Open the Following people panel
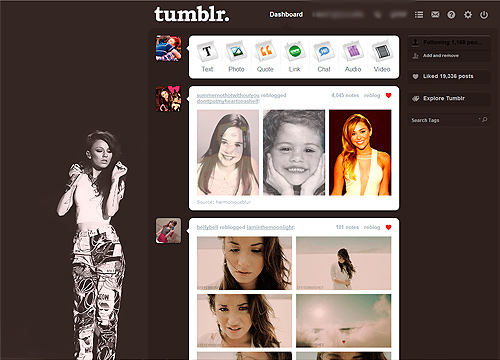 [449, 42]
